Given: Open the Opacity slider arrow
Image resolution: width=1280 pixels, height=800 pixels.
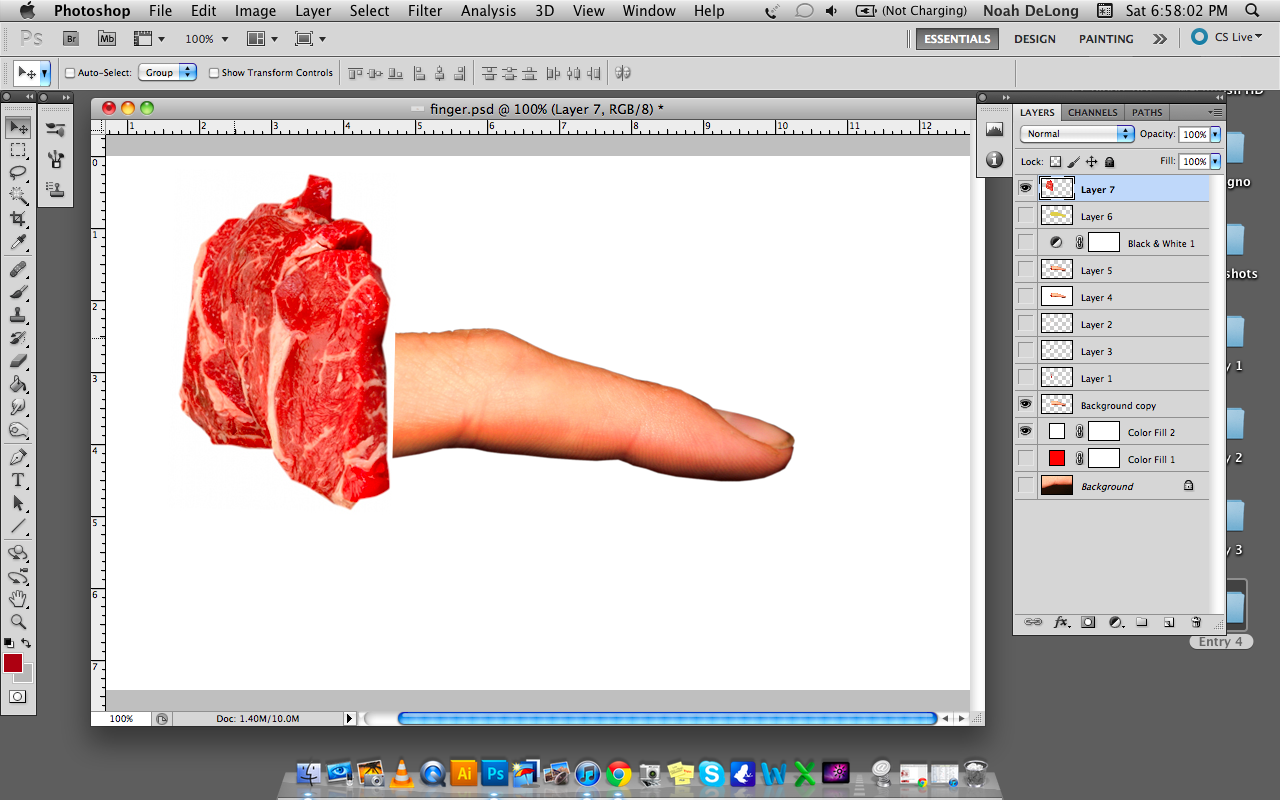Looking at the screenshot, I should coord(1215,134).
